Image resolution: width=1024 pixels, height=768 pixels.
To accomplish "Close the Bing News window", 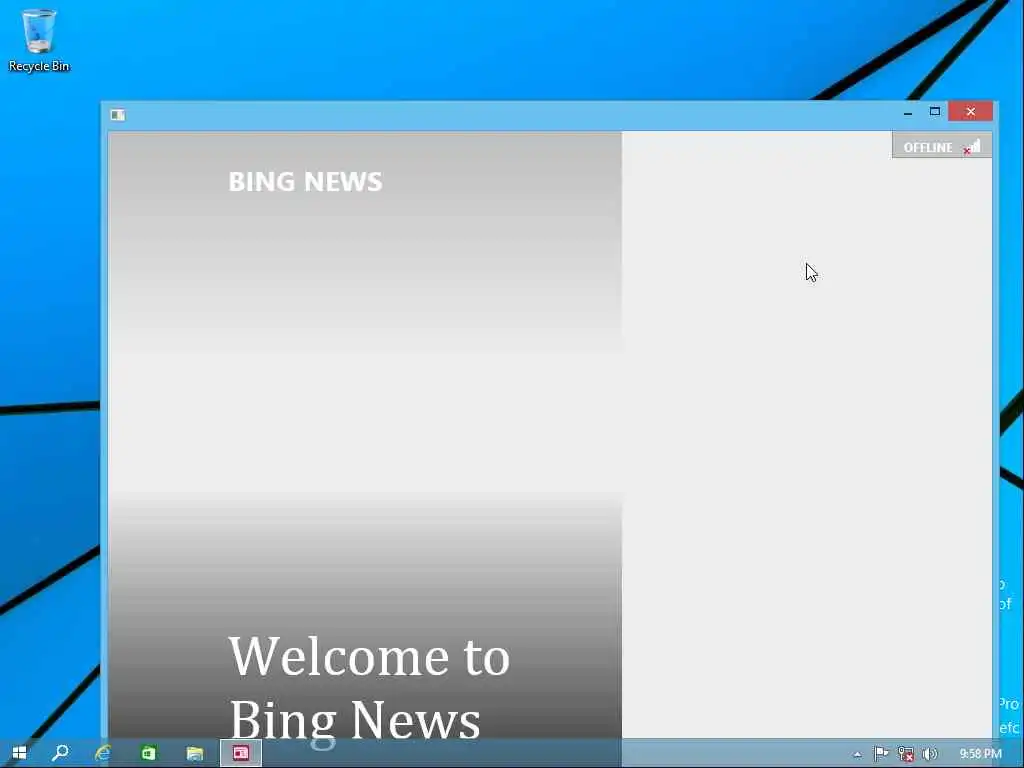I will click(x=970, y=112).
